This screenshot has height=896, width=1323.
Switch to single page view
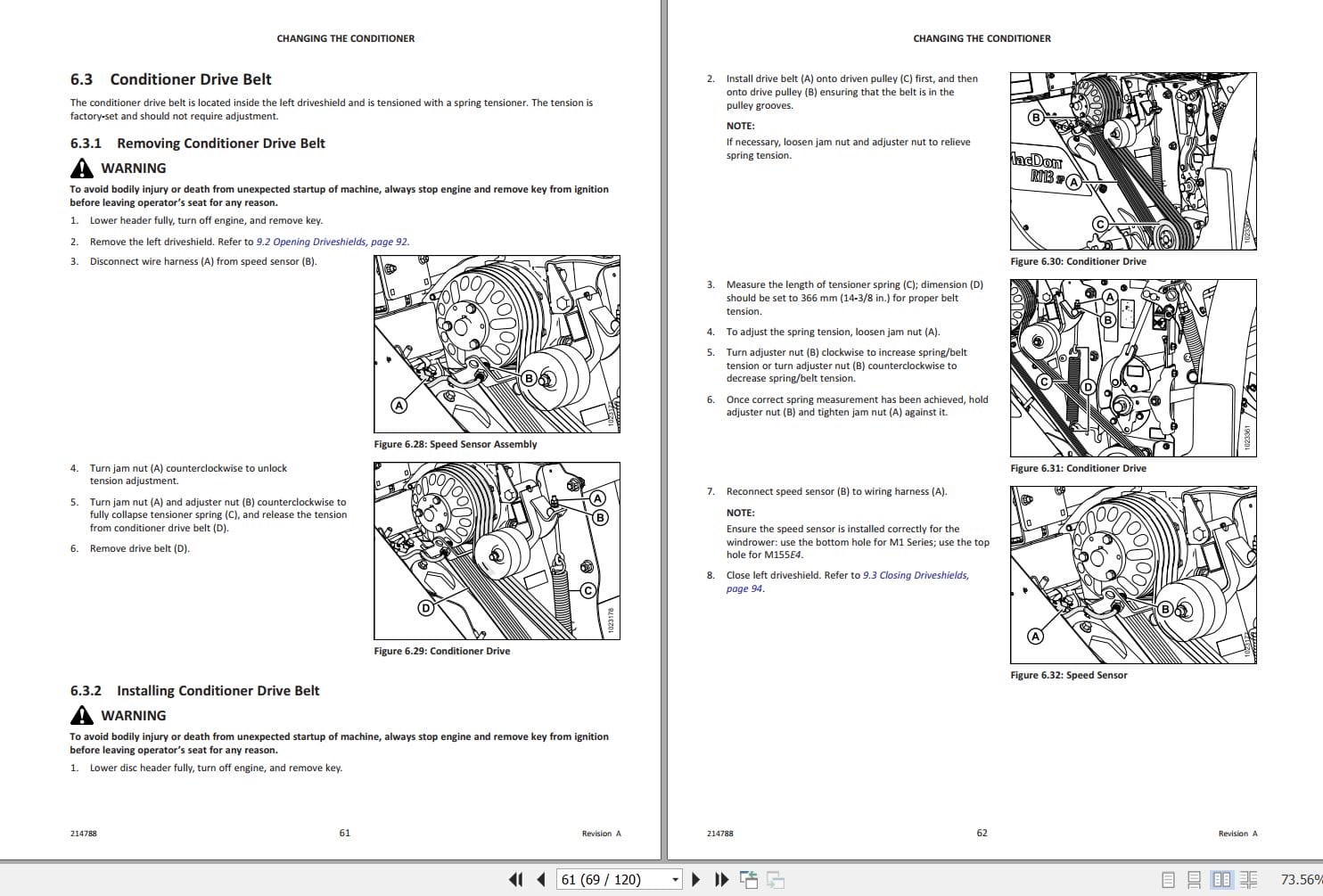click(1169, 879)
